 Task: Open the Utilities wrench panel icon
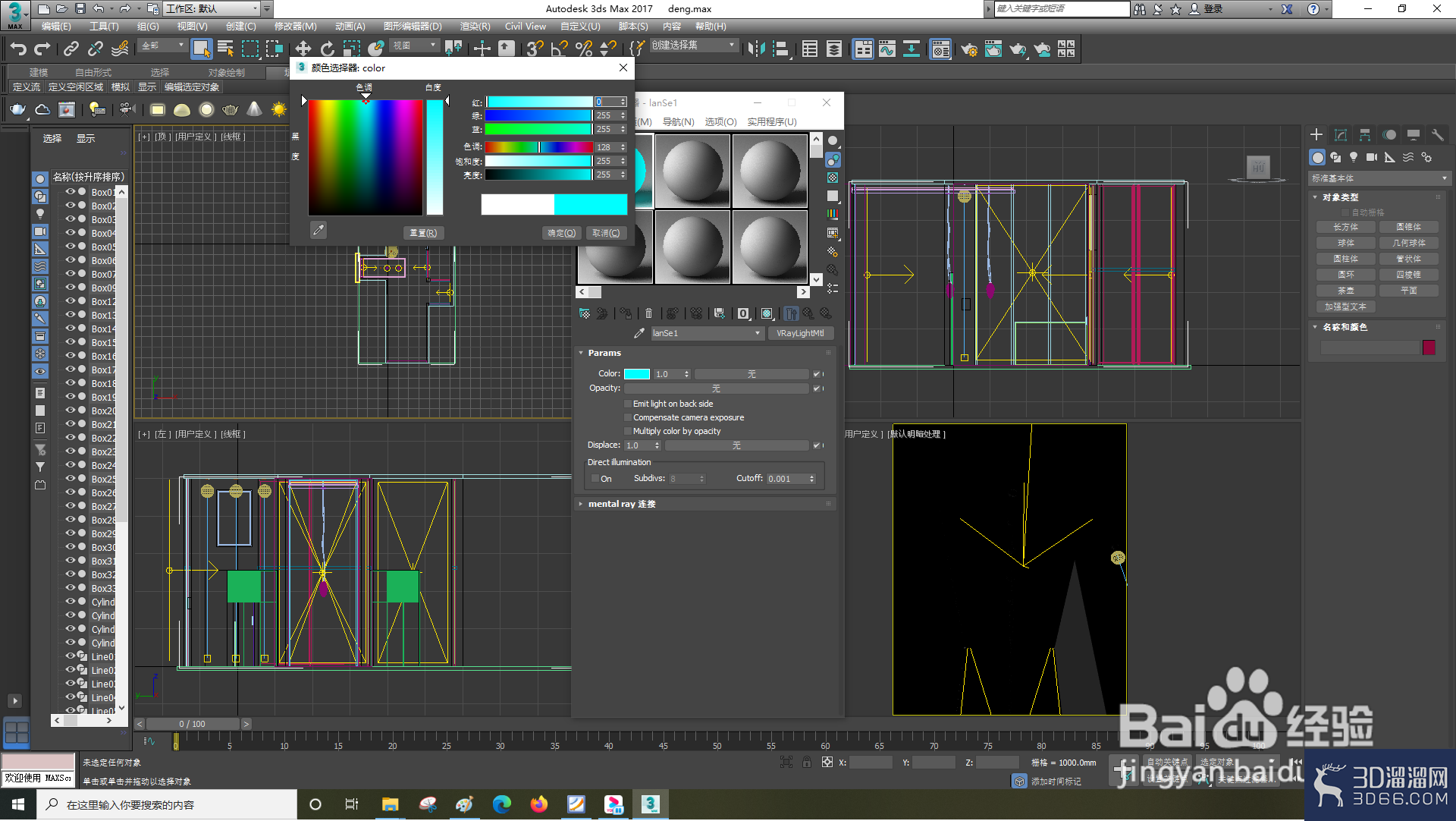pyautogui.click(x=1437, y=135)
